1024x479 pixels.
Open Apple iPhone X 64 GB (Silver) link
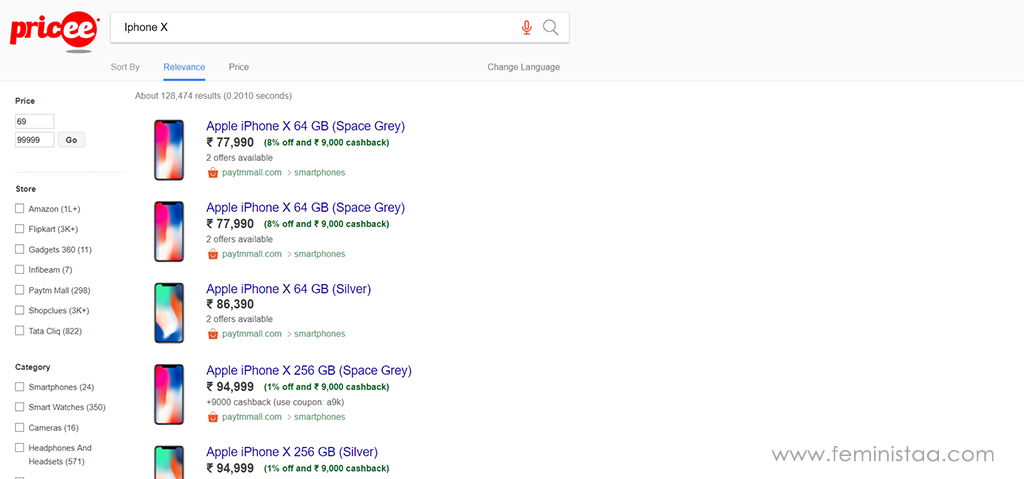[x=289, y=289]
